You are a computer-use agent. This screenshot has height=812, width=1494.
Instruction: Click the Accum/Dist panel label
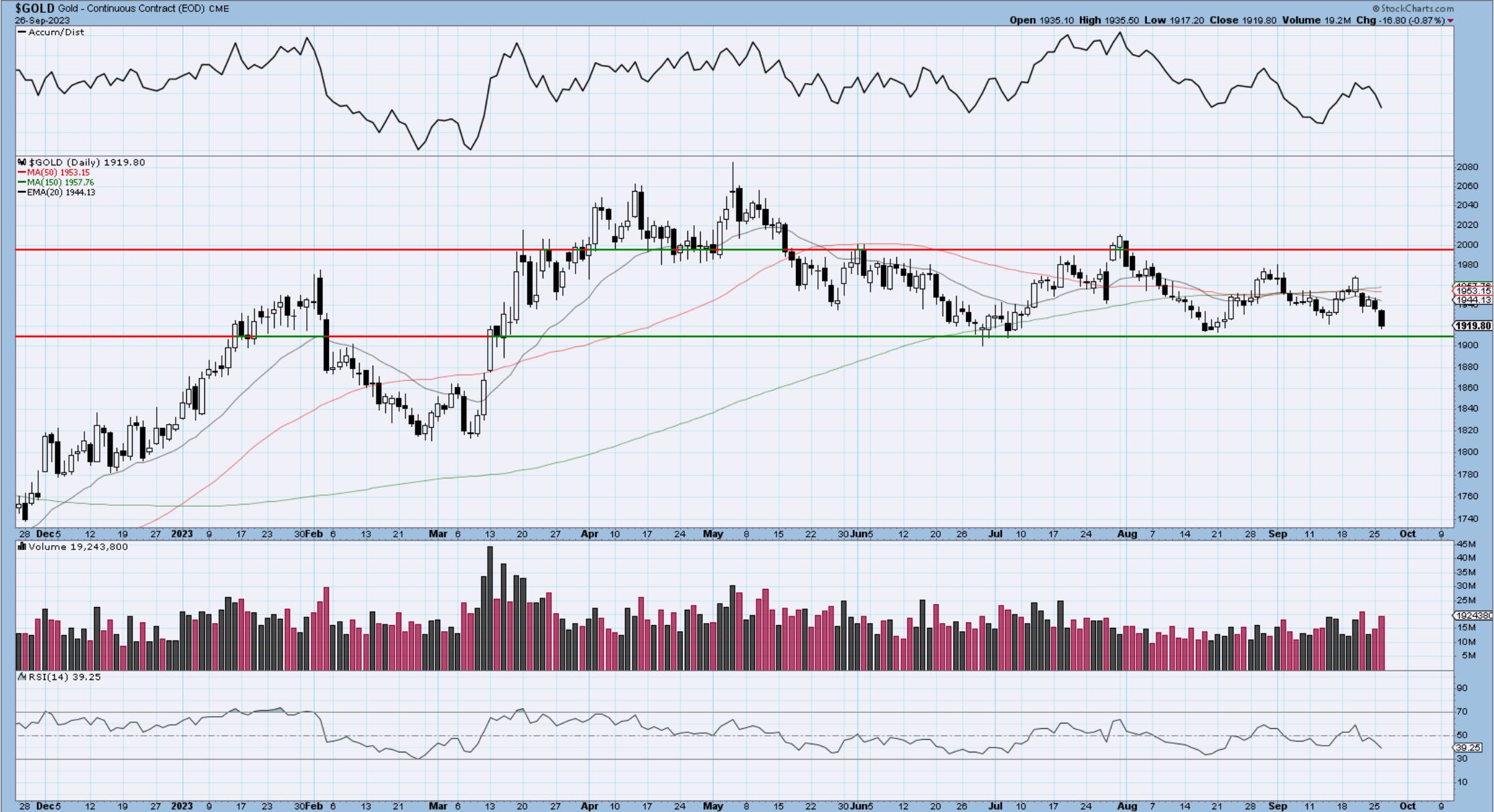click(56, 32)
